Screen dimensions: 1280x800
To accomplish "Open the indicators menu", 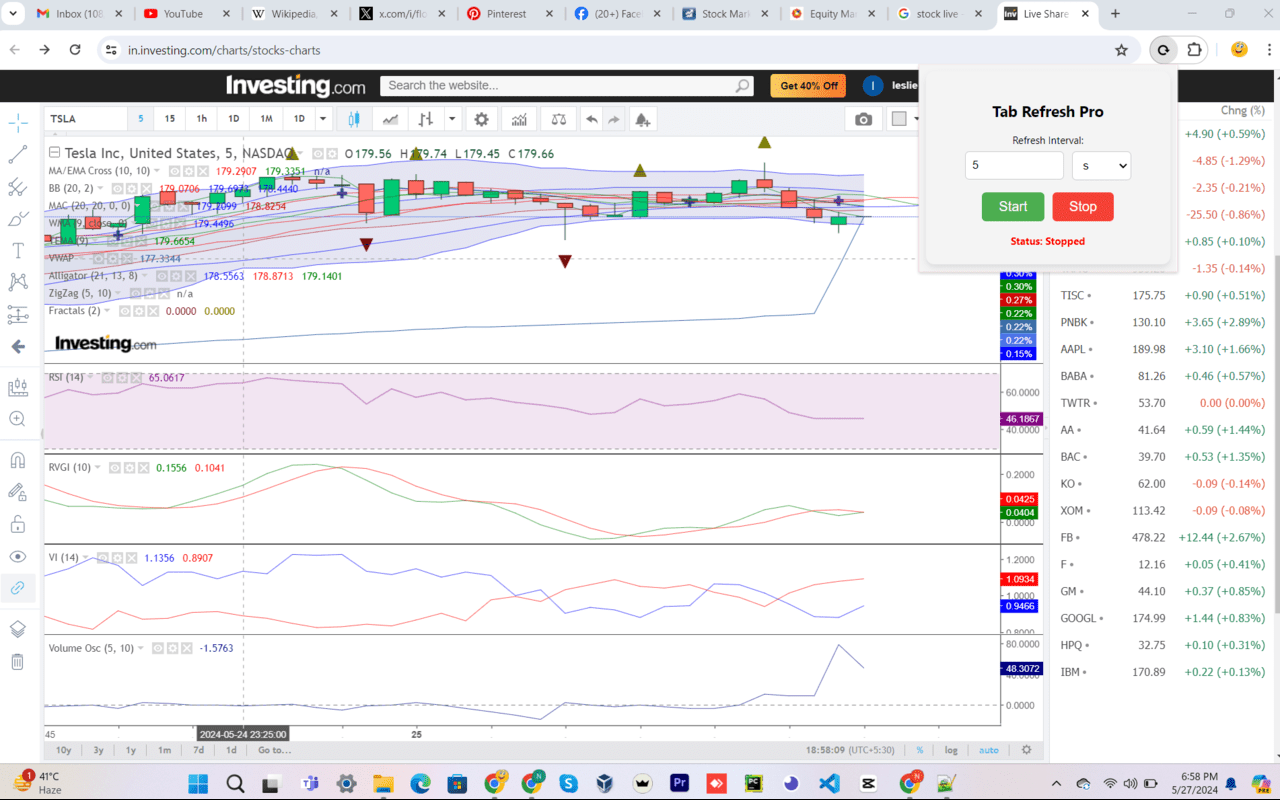I will pos(519,119).
